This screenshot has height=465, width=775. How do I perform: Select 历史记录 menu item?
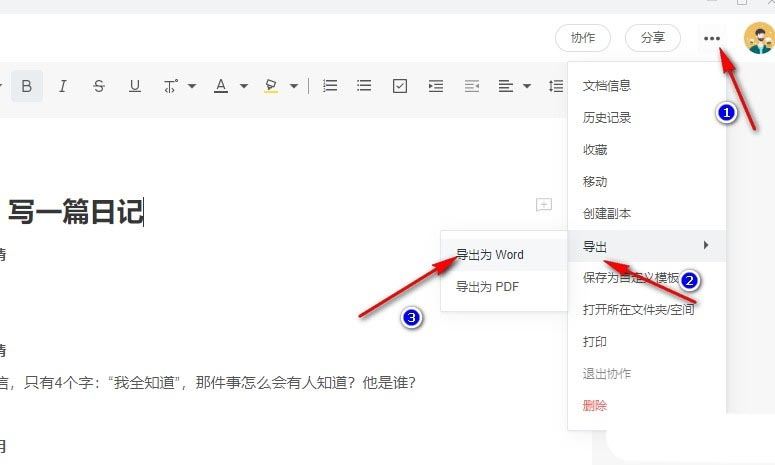pos(647,118)
